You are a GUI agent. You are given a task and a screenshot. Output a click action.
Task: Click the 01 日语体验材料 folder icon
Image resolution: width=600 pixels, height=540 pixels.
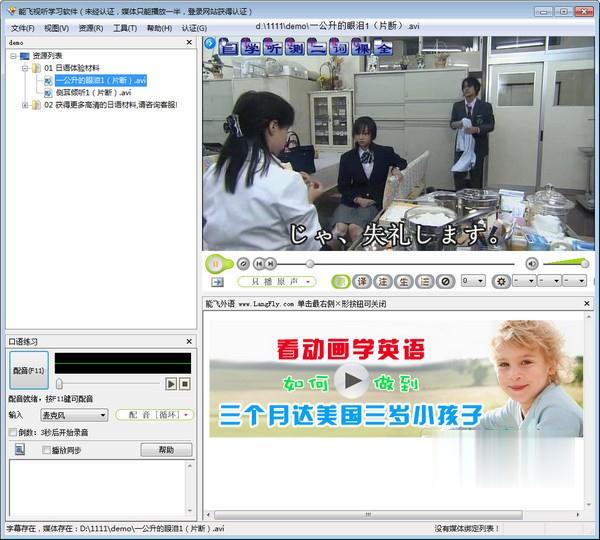click(36, 68)
